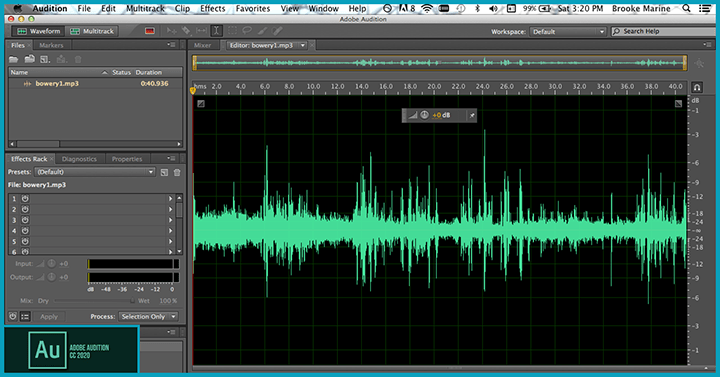
Task: Open effect menu arrow for slot 2
Action: (170, 209)
